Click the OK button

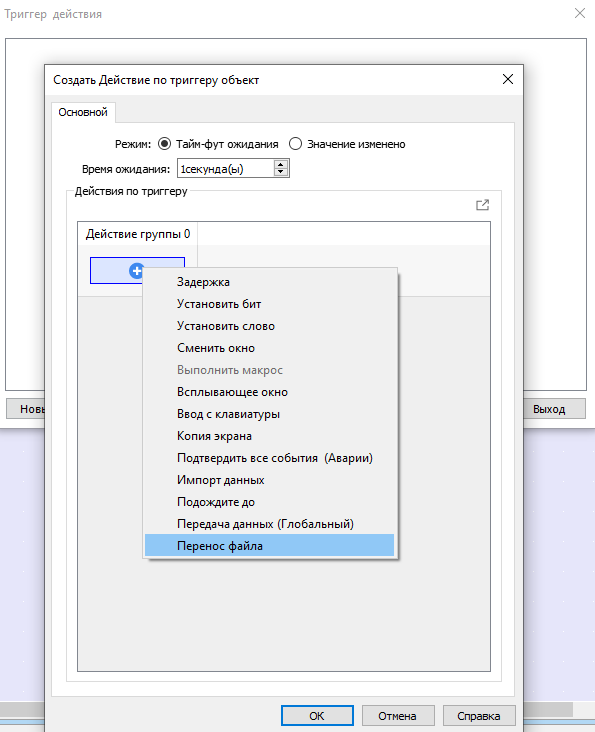click(x=317, y=716)
